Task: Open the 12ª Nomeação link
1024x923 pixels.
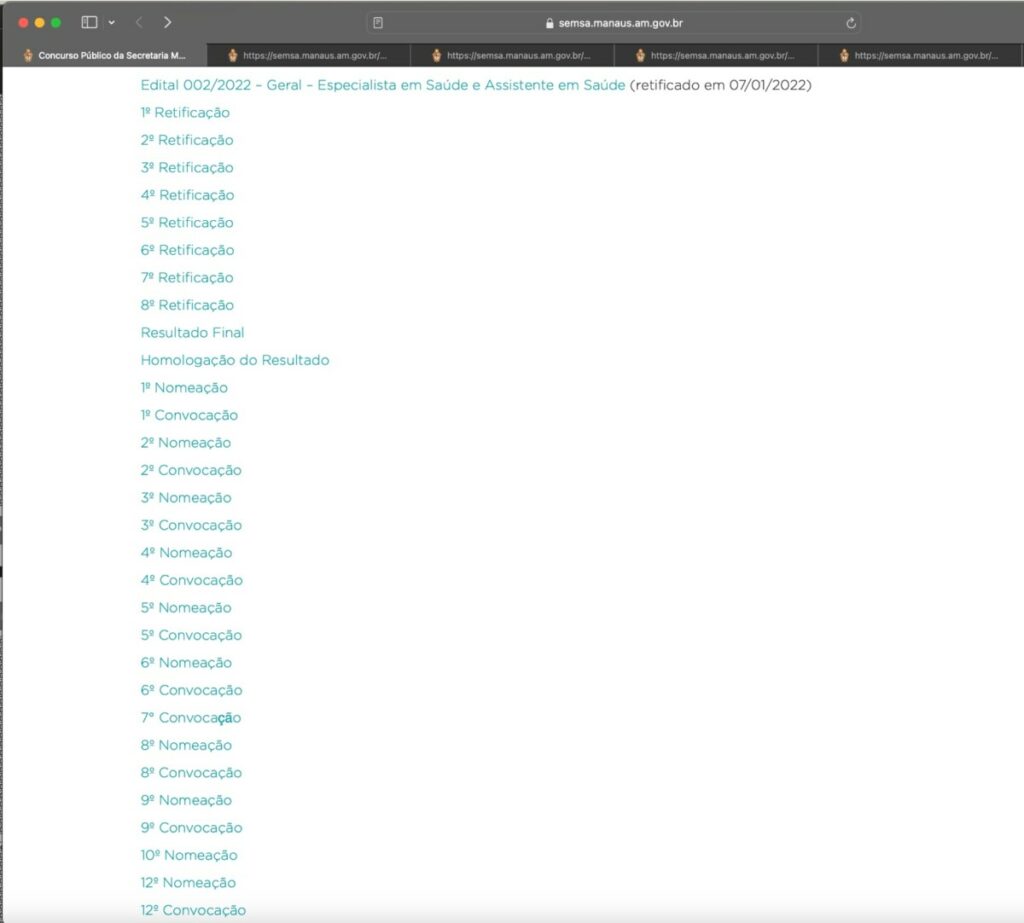Action: point(188,882)
